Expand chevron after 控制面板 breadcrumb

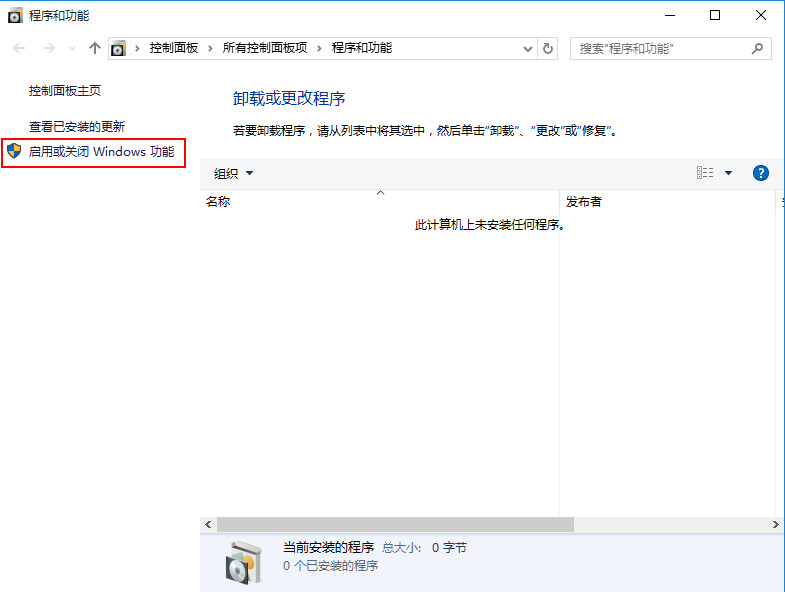210,49
